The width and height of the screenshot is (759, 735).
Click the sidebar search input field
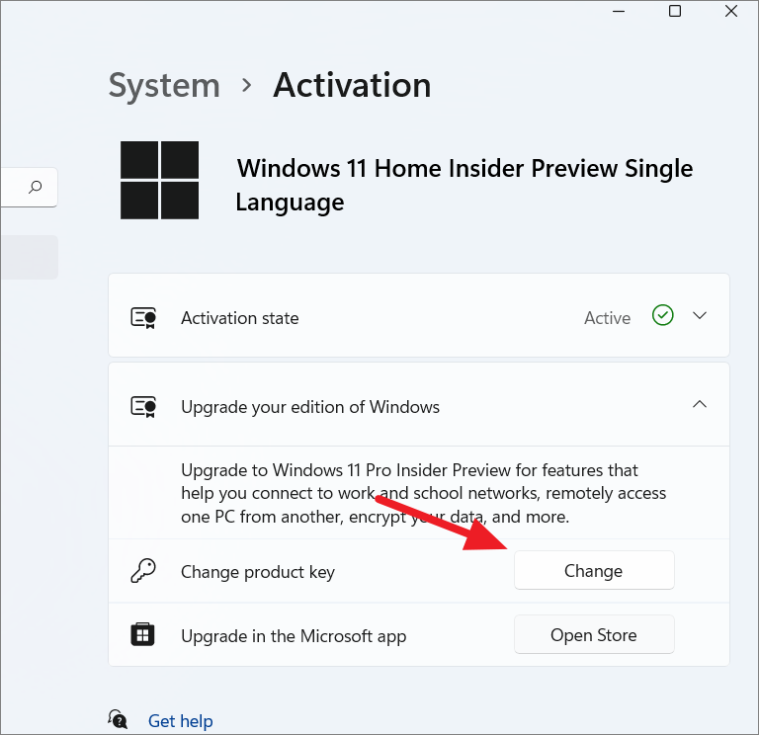pyautogui.click(x=29, y=187)
